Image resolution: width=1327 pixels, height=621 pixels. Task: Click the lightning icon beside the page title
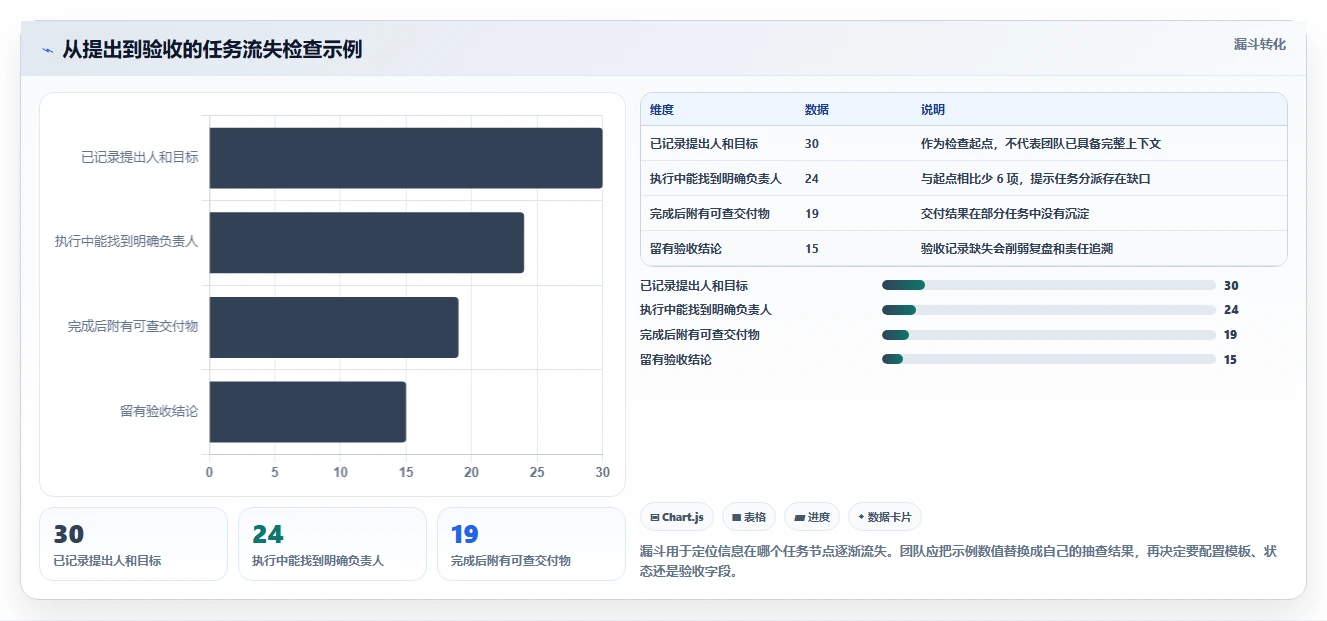pyautogui.click(x=48, y=50)
